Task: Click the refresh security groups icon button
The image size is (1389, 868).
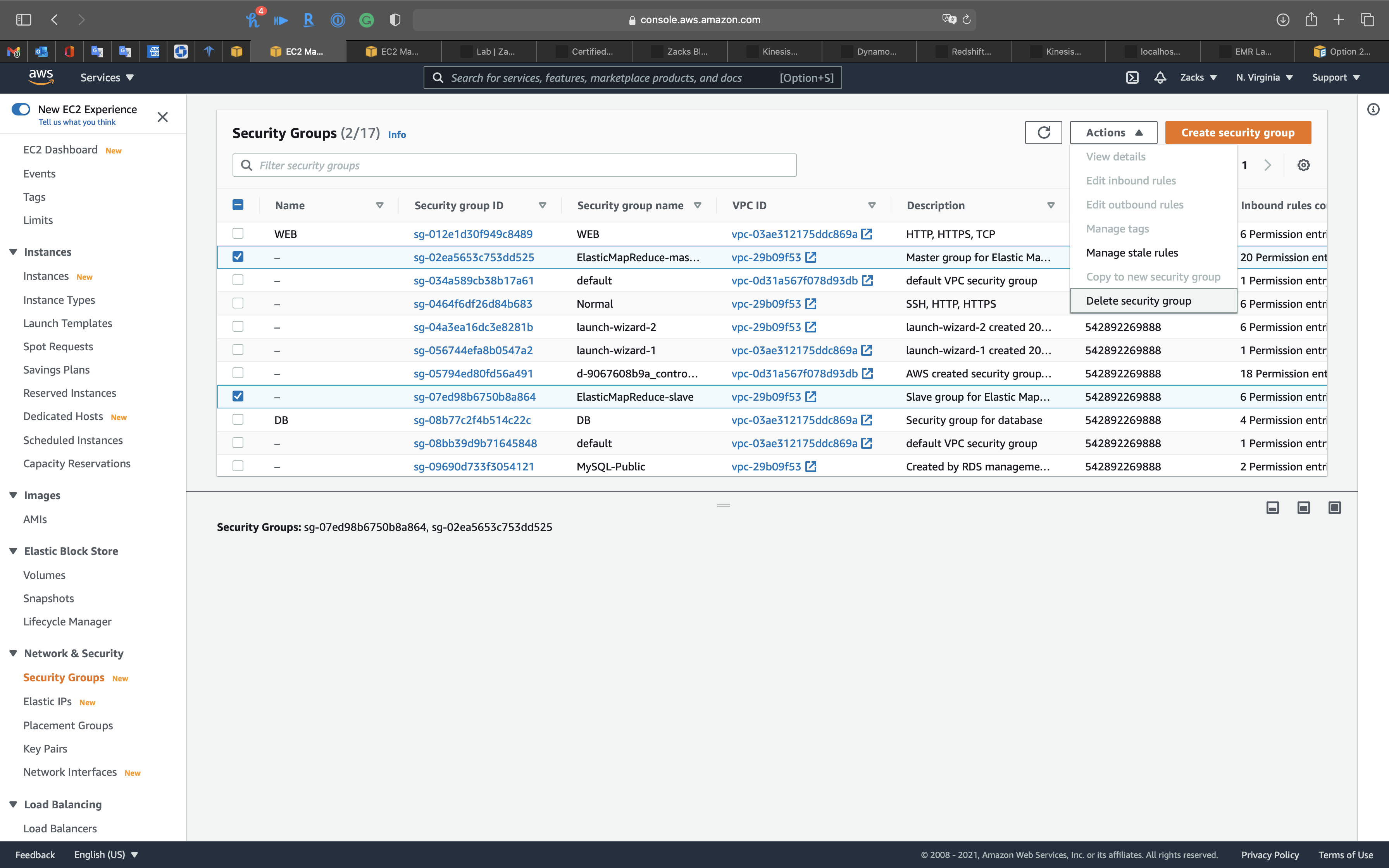Action: point(1043,133)
